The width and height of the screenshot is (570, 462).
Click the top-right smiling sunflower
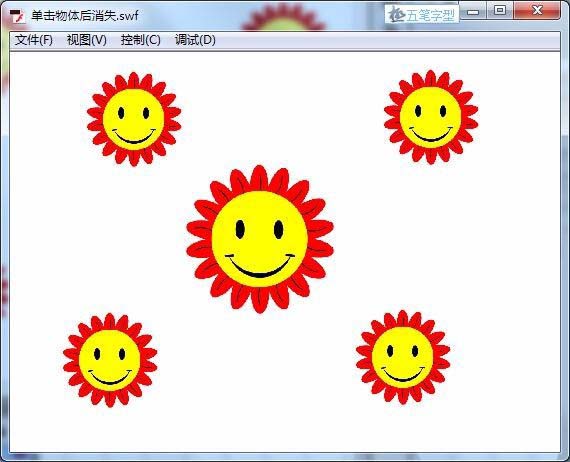tap(431, 117)
